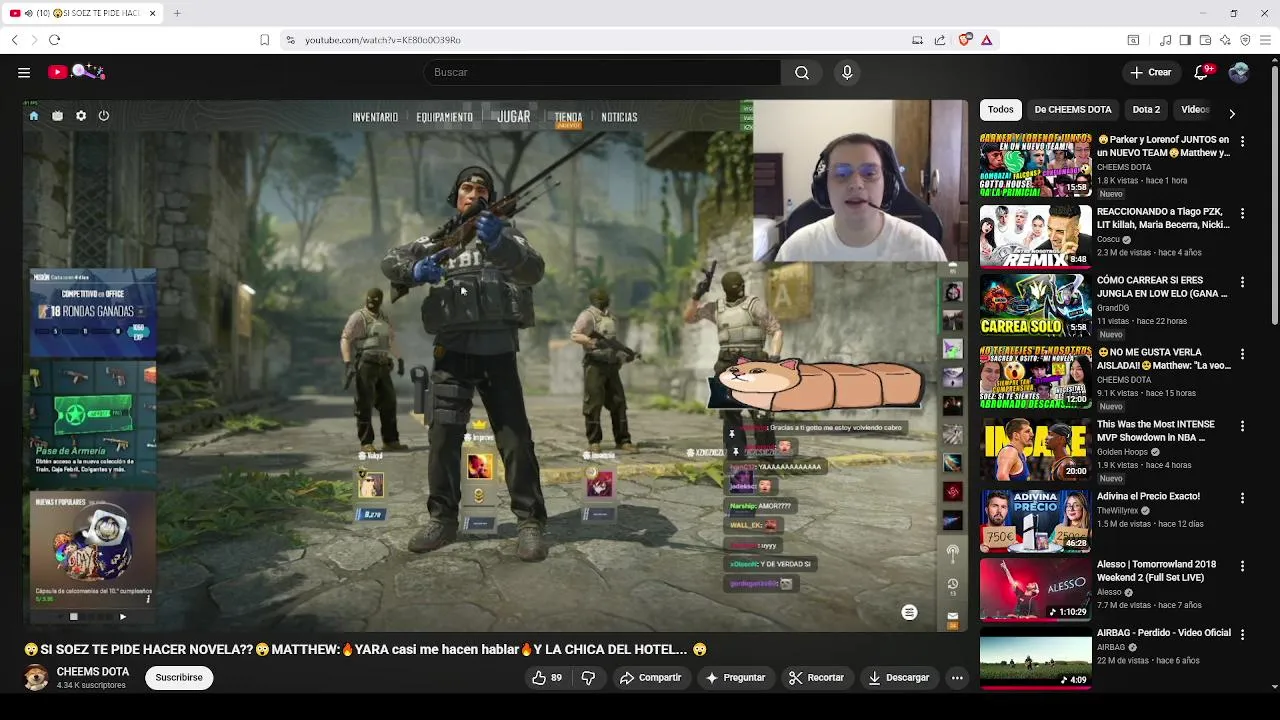Subscribe with the Suscribirse button
1280x720 pixels.
179,678
